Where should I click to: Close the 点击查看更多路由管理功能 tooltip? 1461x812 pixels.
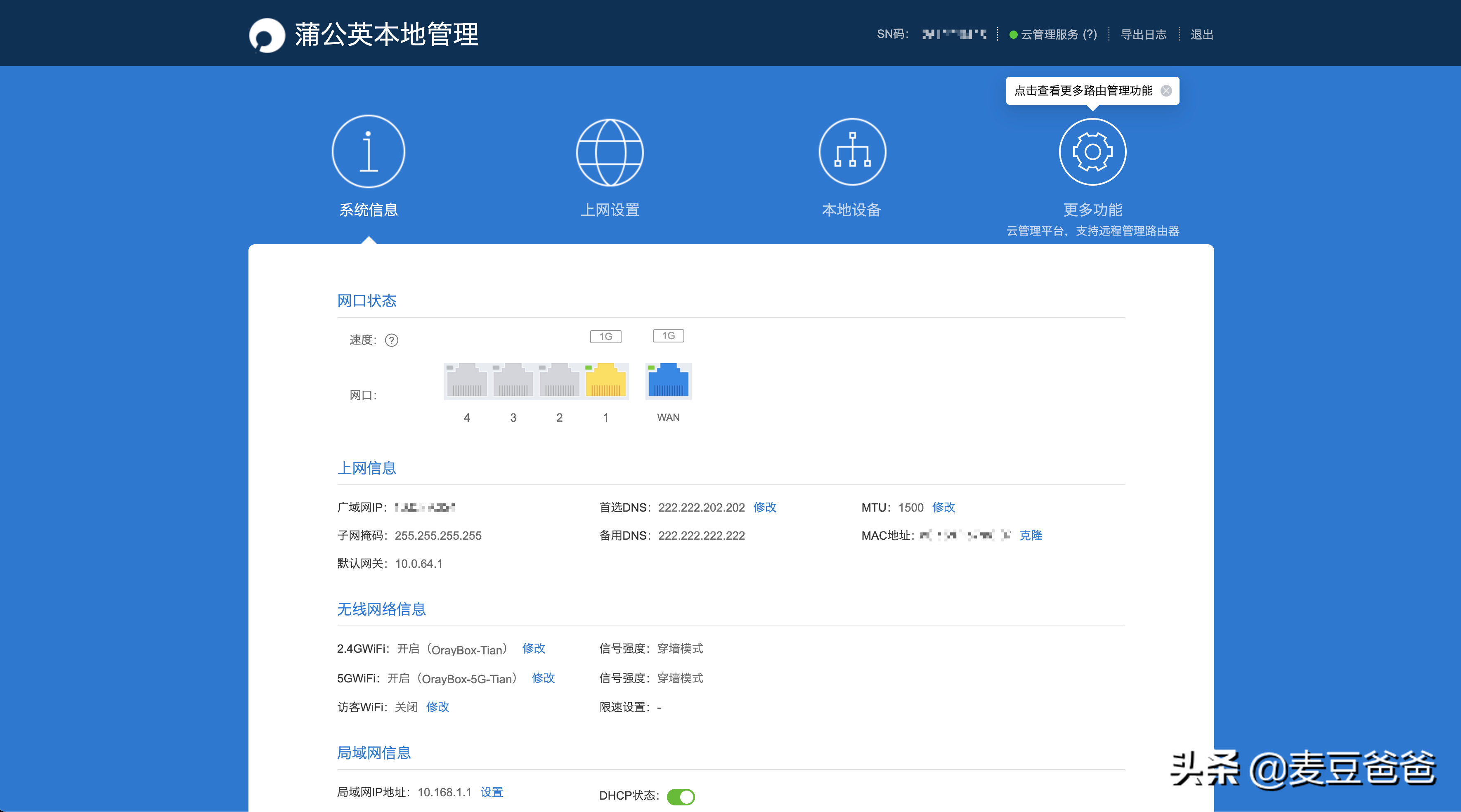click(1166, 91)
